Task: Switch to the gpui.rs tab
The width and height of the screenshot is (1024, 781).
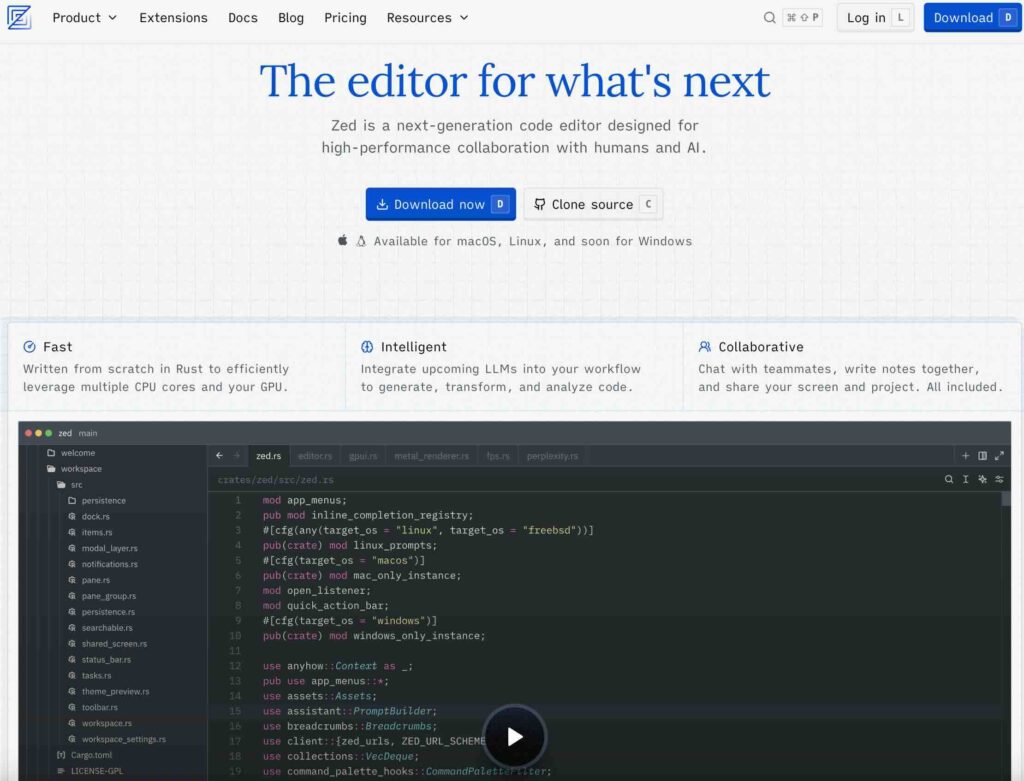Action: pos(363,456)
